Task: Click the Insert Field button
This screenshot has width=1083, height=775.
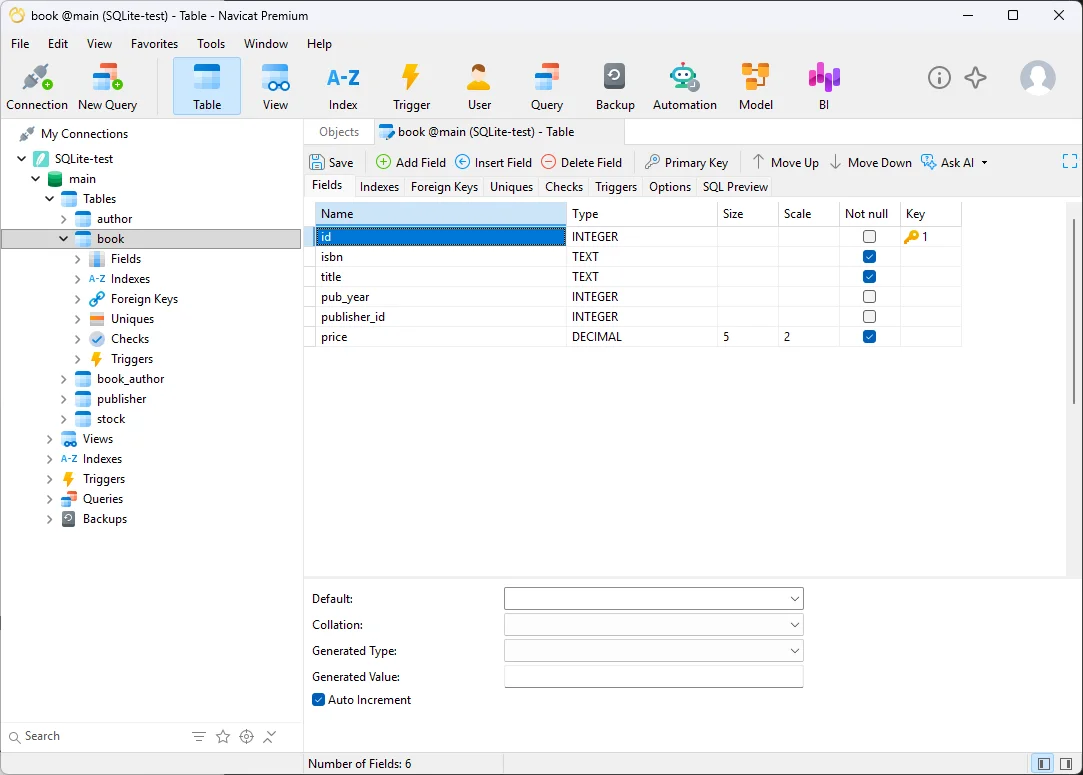Action: [x=494, y=162]
